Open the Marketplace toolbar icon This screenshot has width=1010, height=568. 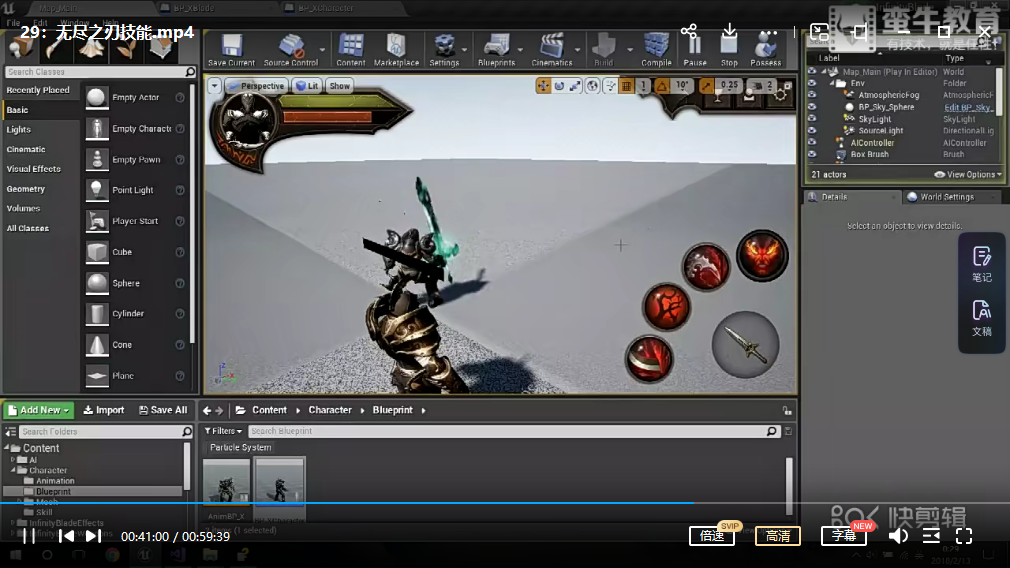click(396, 50)
